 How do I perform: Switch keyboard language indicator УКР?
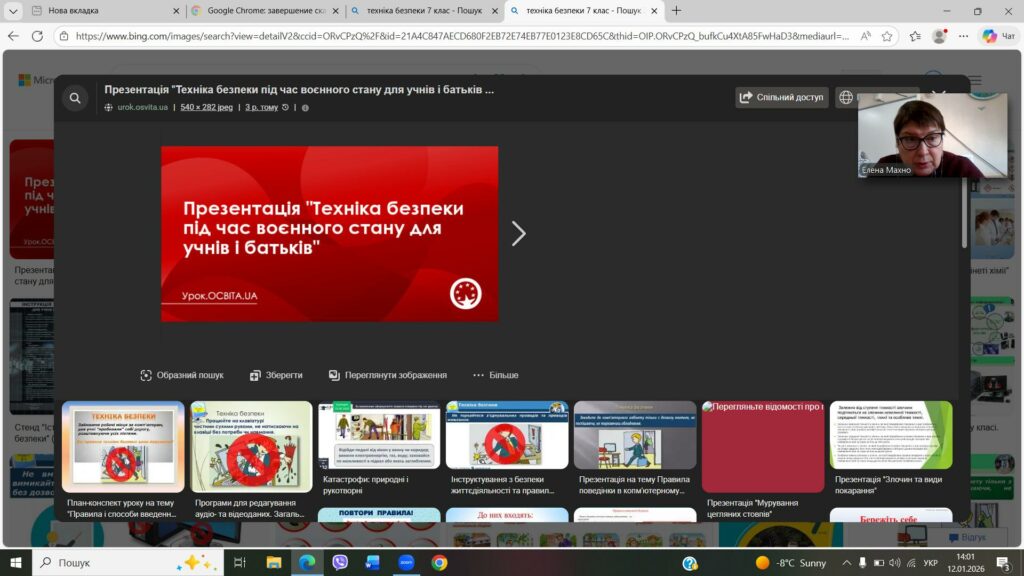click(x=929, y=563)
